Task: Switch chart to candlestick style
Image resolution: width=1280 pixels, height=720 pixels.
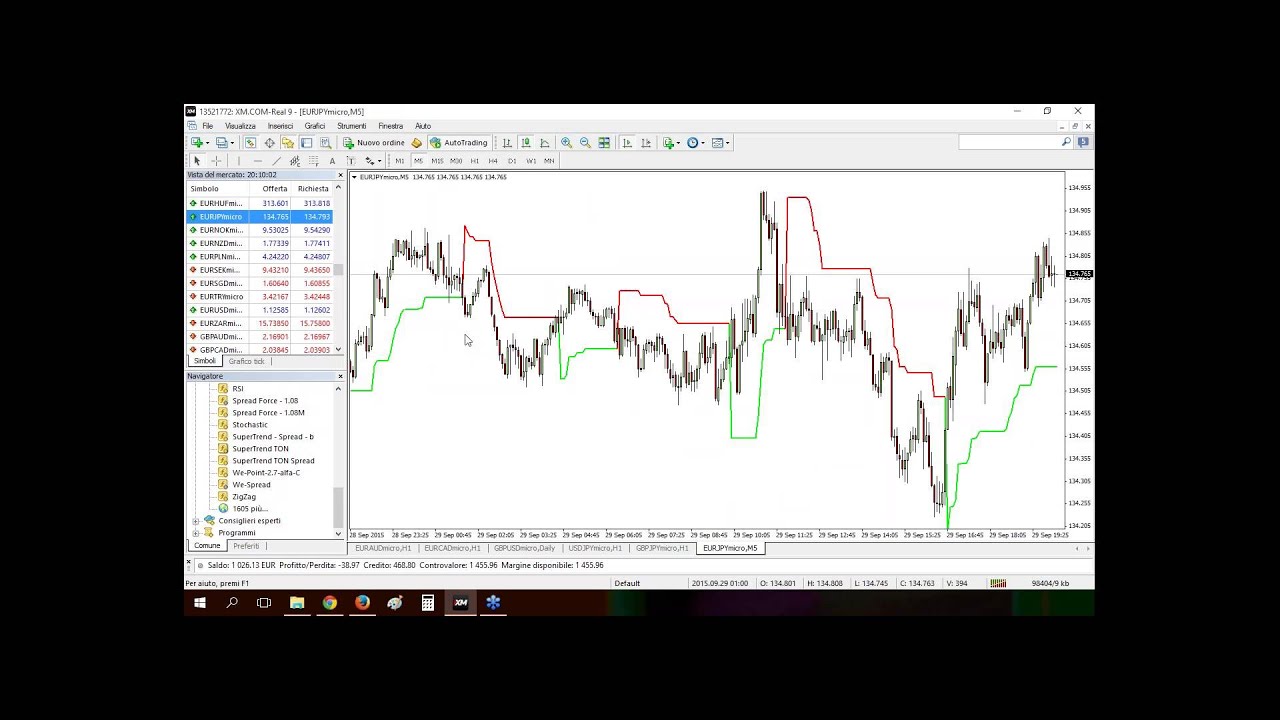Action: click(526, 143)
